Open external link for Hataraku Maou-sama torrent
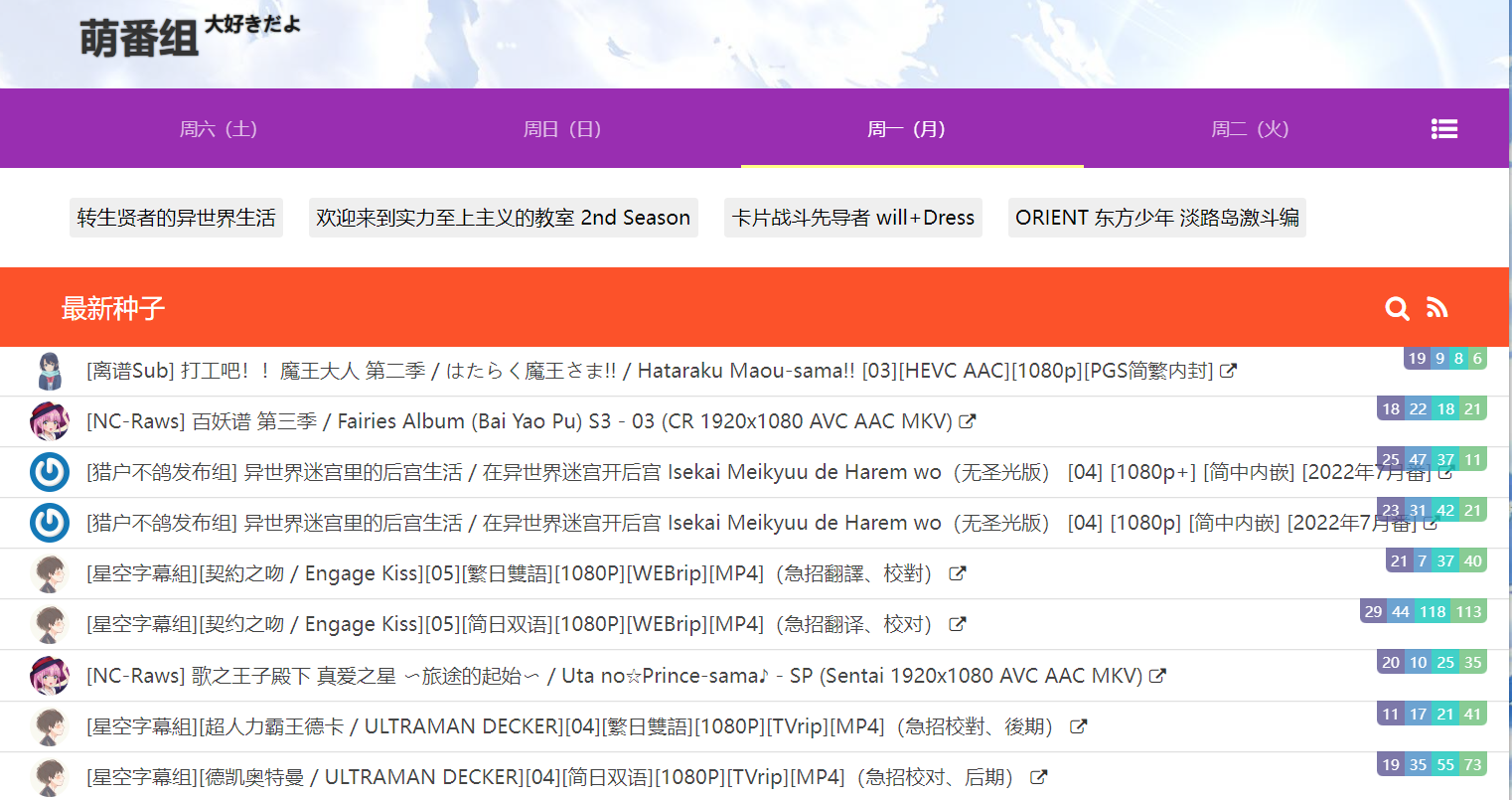The width and height of the screenshot is (1512, 800). 1229,370
